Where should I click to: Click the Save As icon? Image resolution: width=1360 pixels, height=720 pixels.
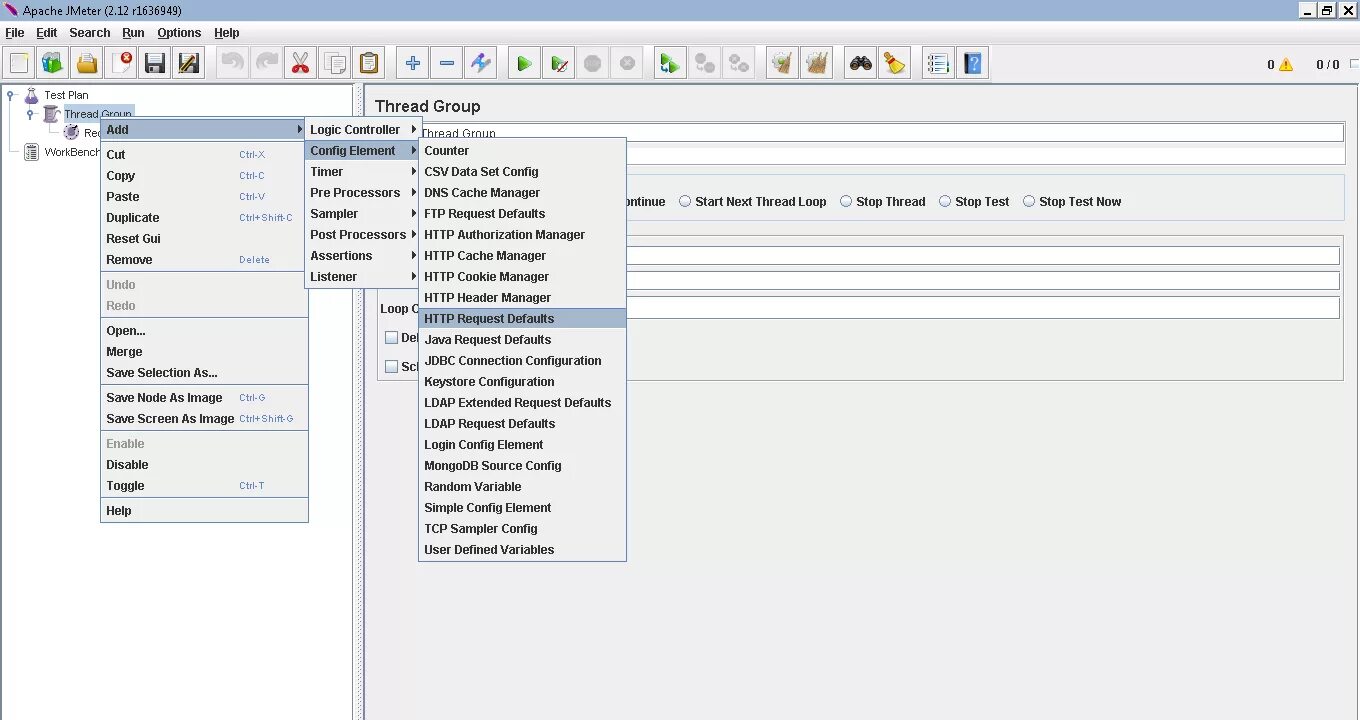[189, 64]
